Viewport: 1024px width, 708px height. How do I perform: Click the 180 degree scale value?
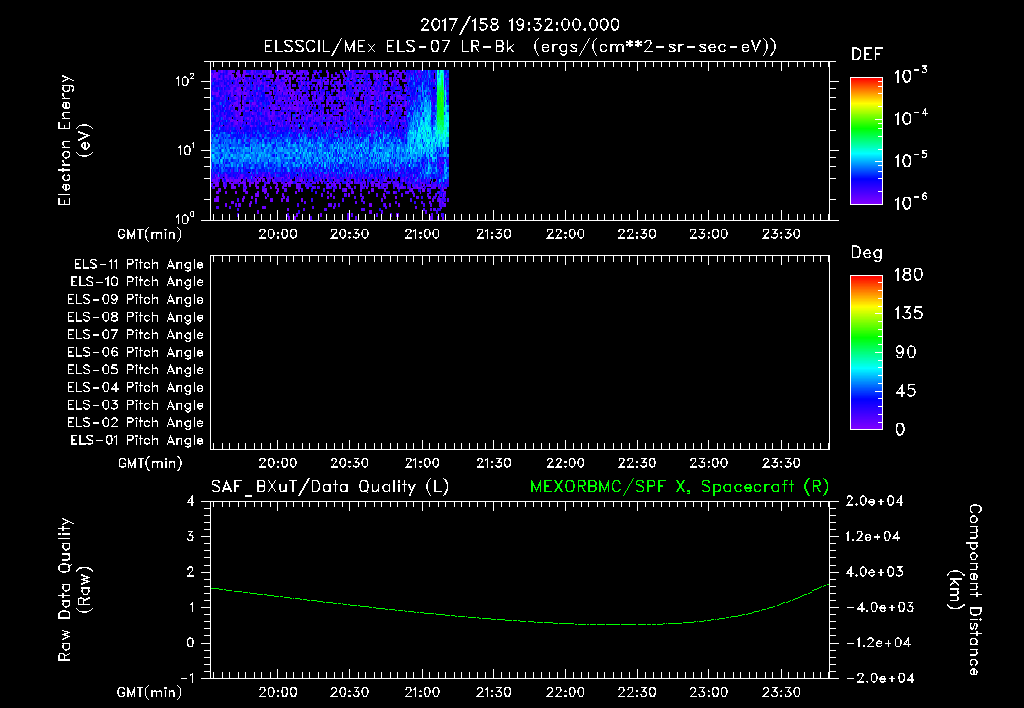(908, 275)
